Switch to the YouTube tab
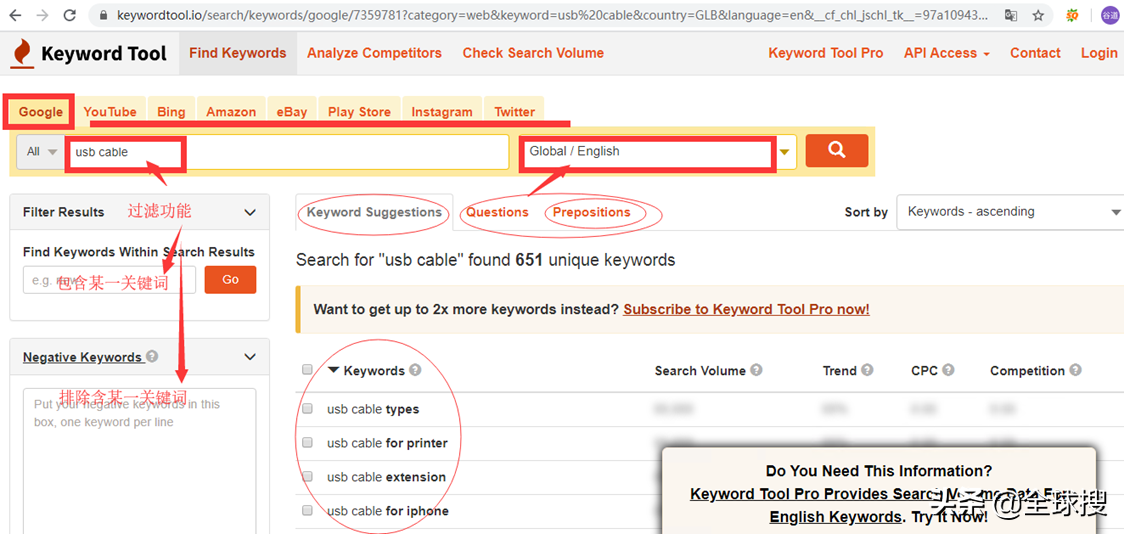This screenshot has height=534, width=1124. pyautogui.click(x=110, y=112)
